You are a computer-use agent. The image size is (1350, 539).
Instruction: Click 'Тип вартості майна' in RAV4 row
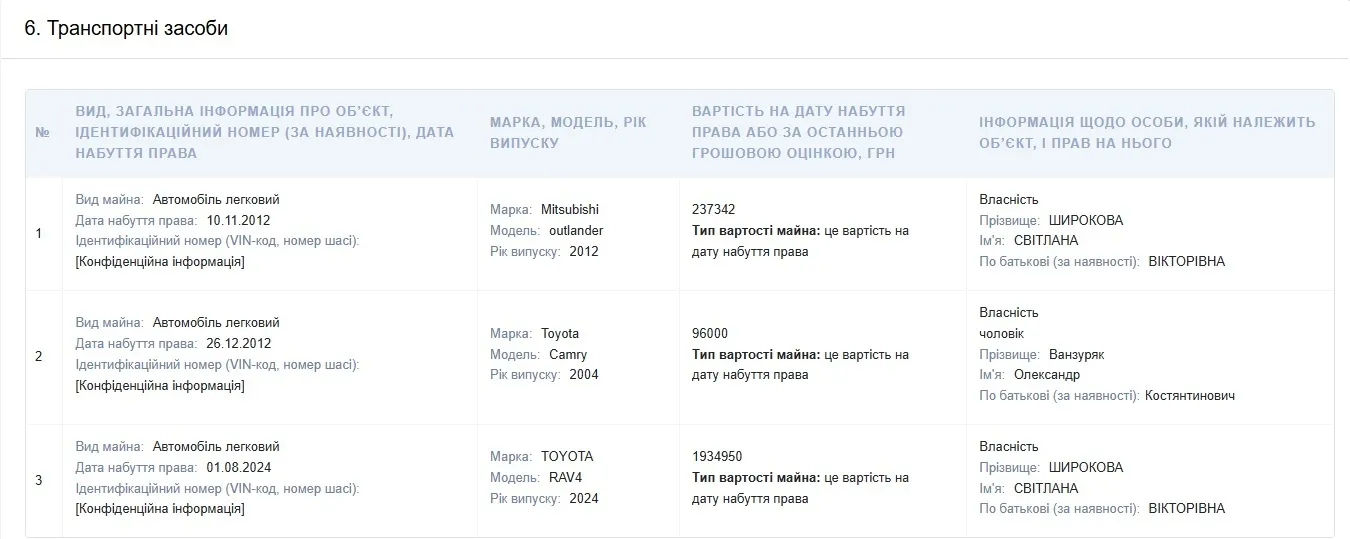(756, 478)
